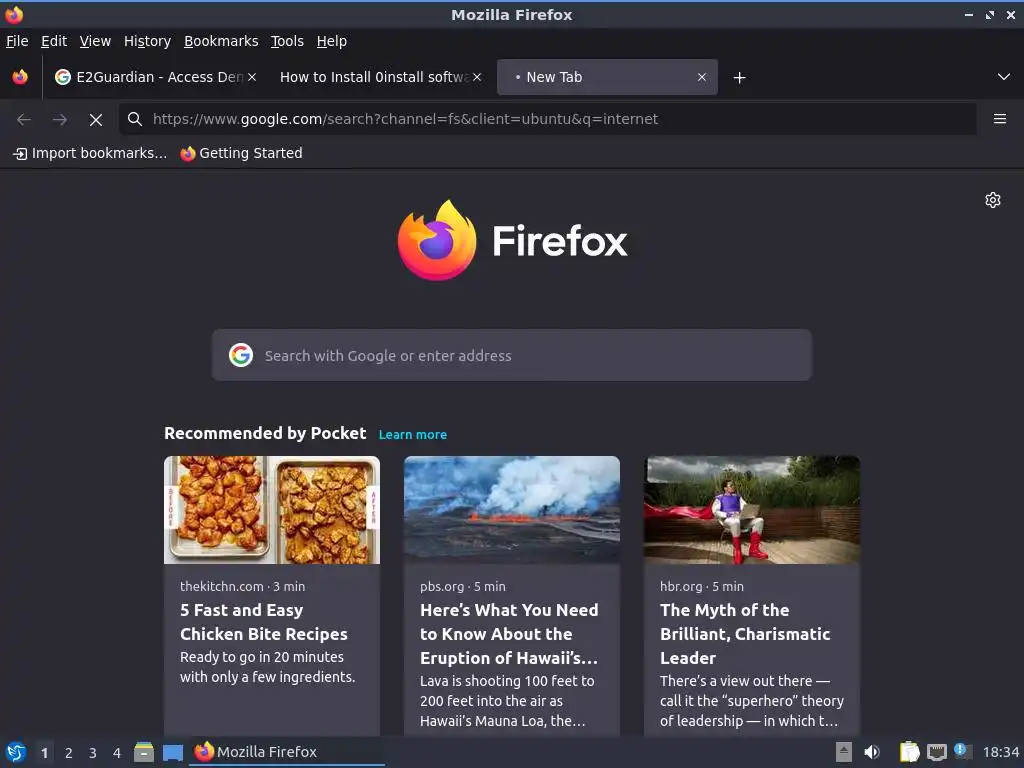The width and height of the screenshot is (1024, 768).
Task: Open the History menu
Action: click(148, 41)
